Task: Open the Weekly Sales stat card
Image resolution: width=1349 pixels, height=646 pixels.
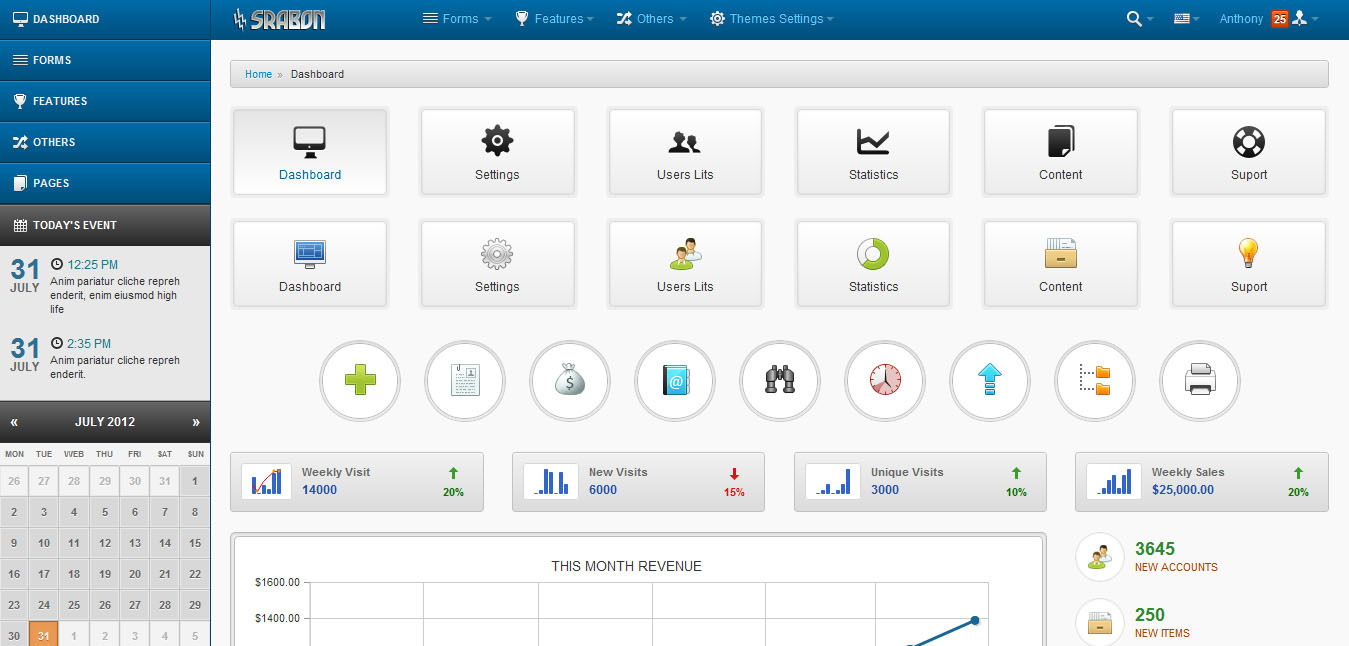Action: (x=1202, y=482)
